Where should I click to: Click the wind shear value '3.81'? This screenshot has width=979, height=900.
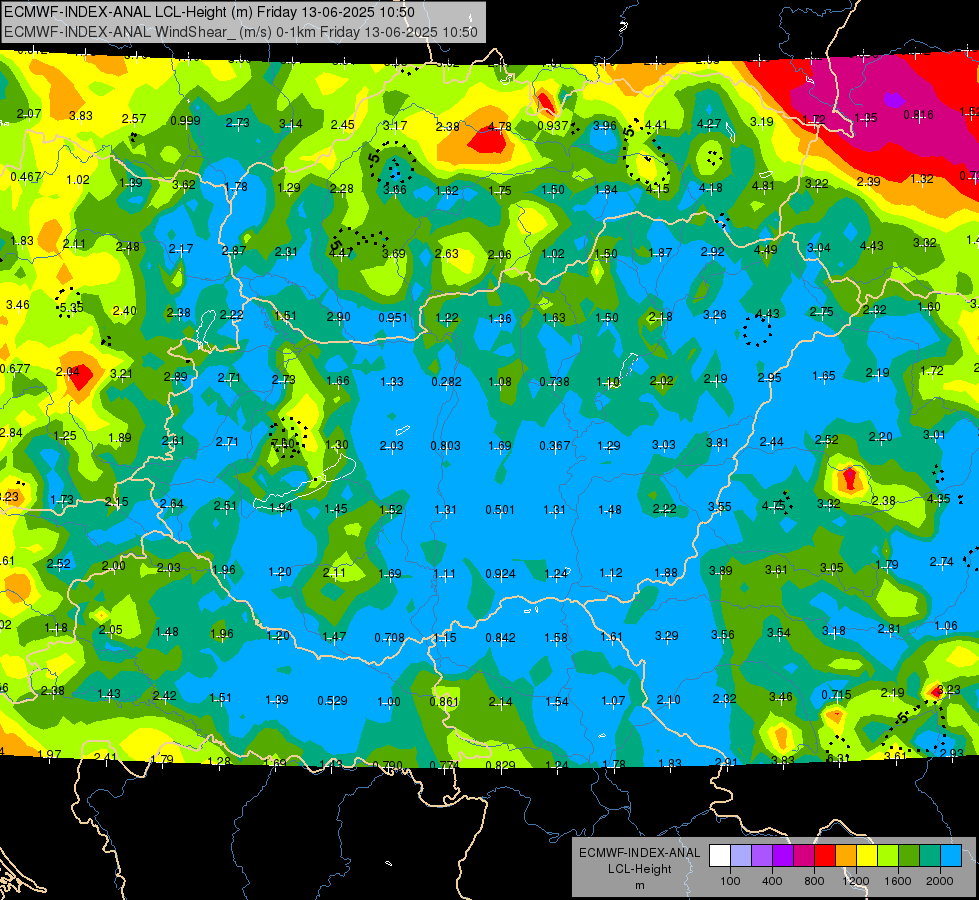[717, 442]
